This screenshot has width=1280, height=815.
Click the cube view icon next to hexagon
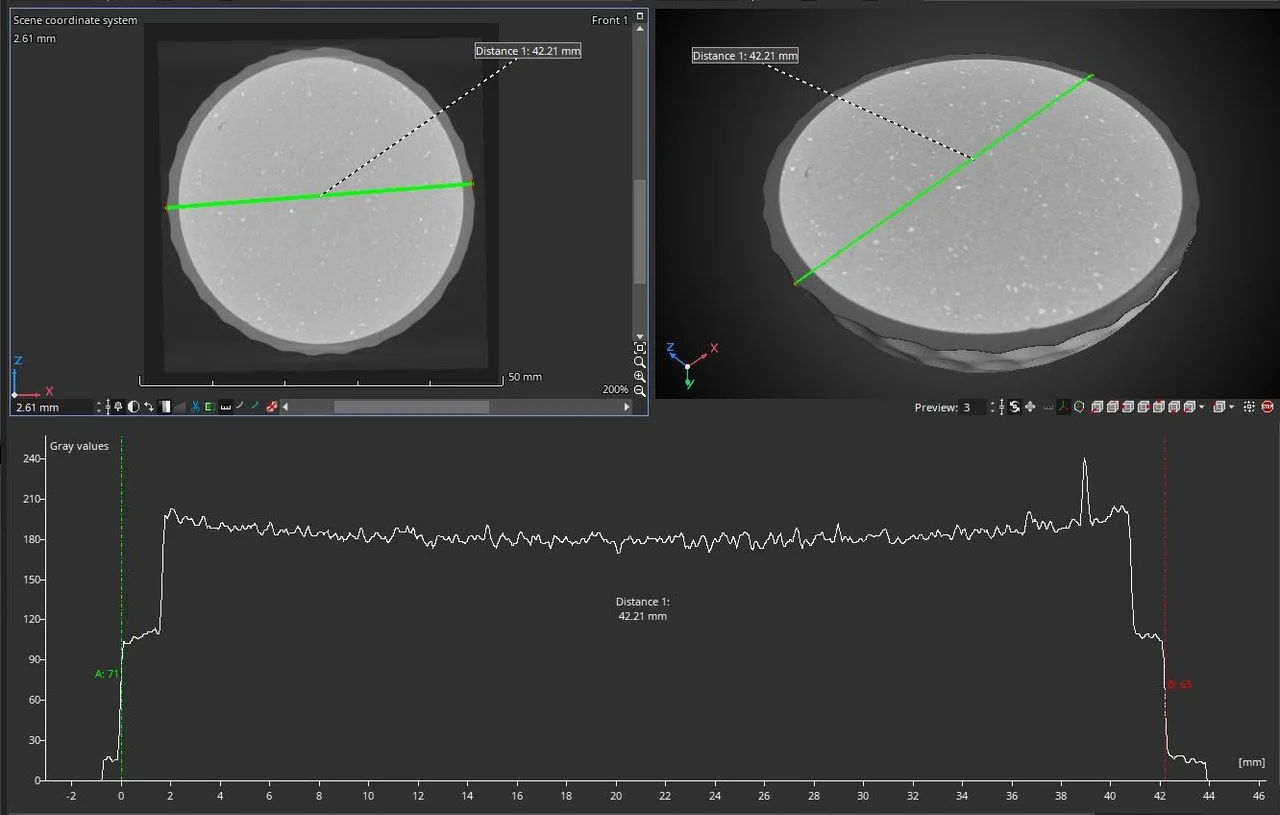[1096, 407]
